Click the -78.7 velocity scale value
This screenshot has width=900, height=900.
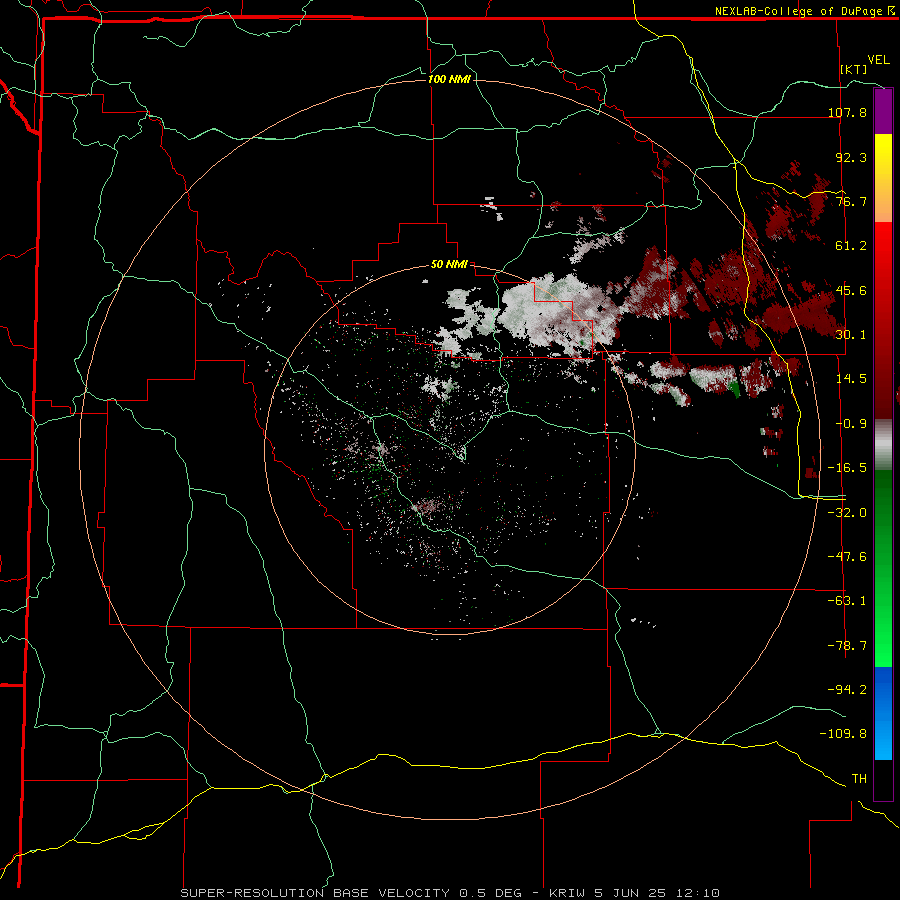(x=847, y=646)
